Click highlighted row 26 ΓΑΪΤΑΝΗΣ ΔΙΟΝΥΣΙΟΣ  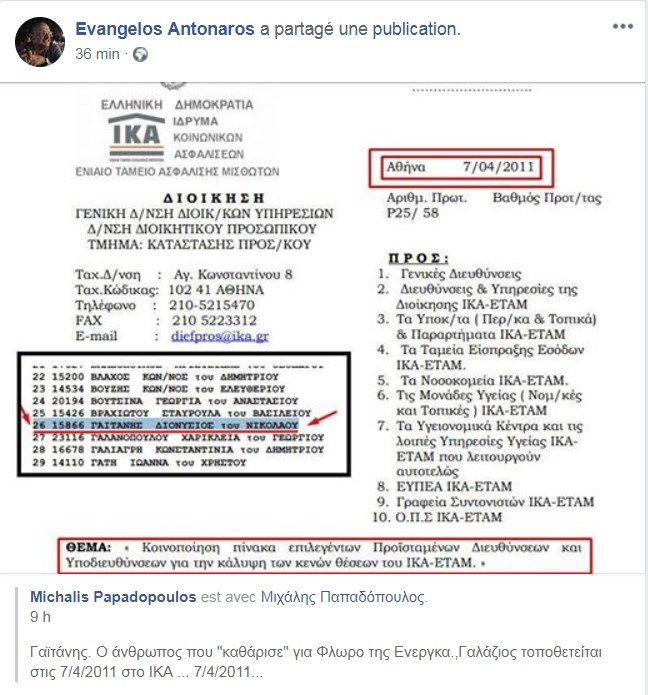pyautogui.click(x=165, y=425)
